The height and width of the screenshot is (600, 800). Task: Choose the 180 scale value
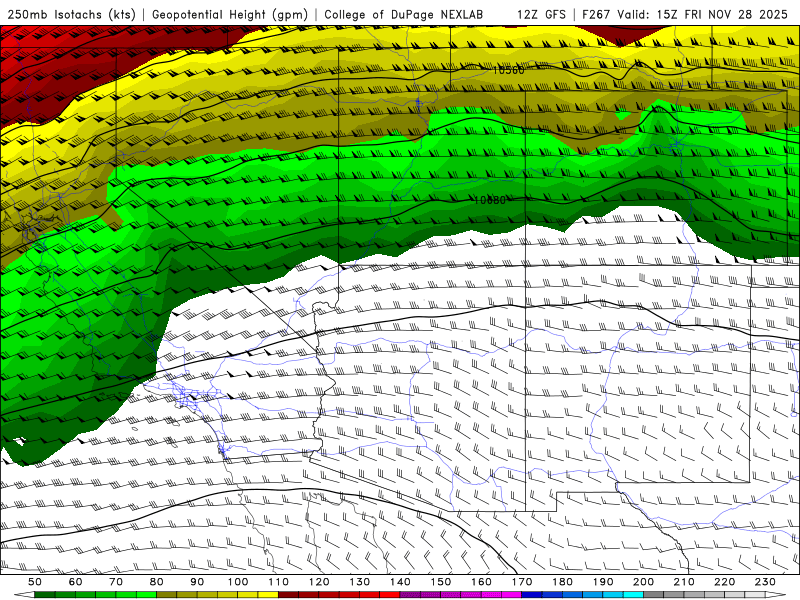click(x=563, y=582)
